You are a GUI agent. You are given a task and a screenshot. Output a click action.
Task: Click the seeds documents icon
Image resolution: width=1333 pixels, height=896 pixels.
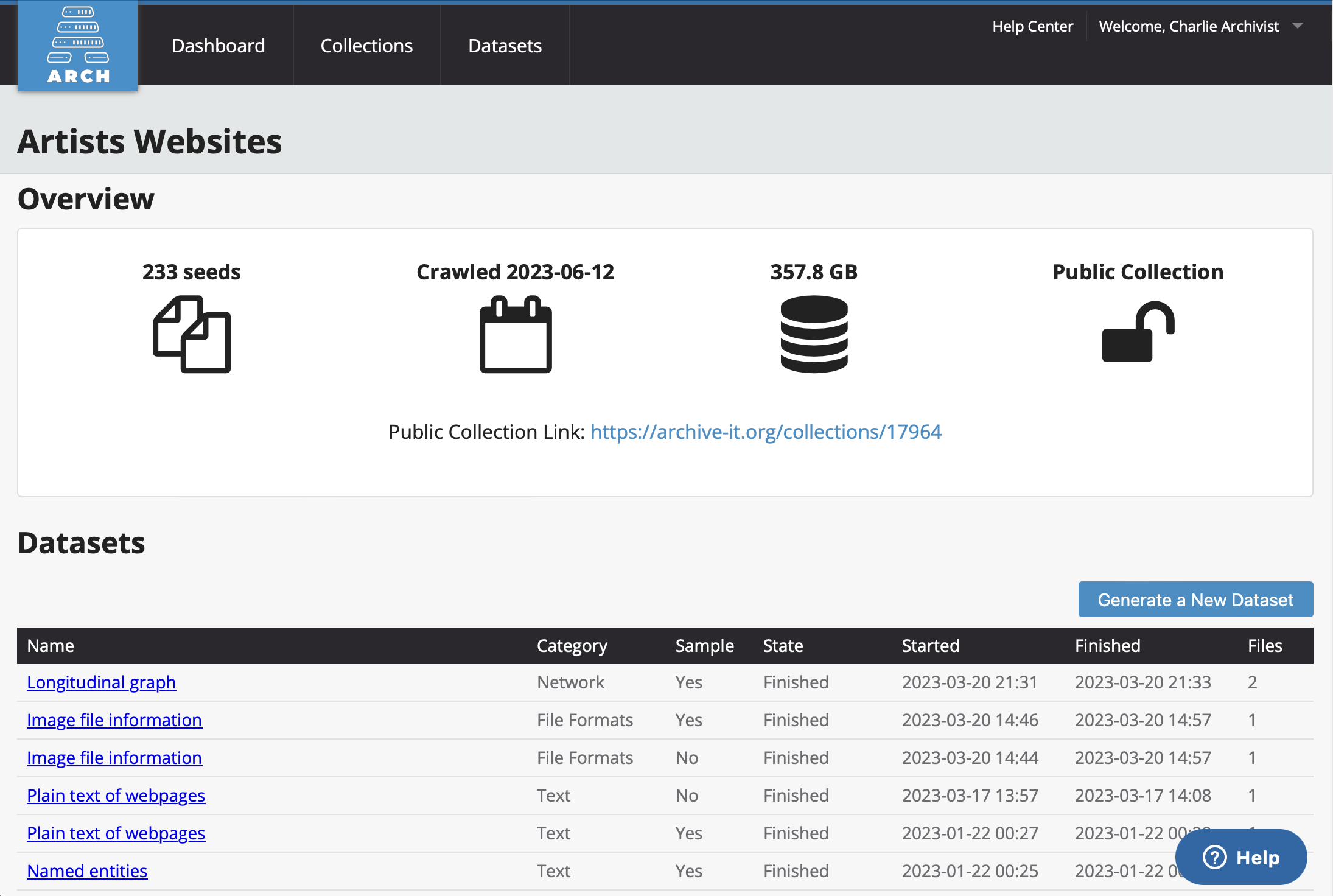[x=192, y=334]
